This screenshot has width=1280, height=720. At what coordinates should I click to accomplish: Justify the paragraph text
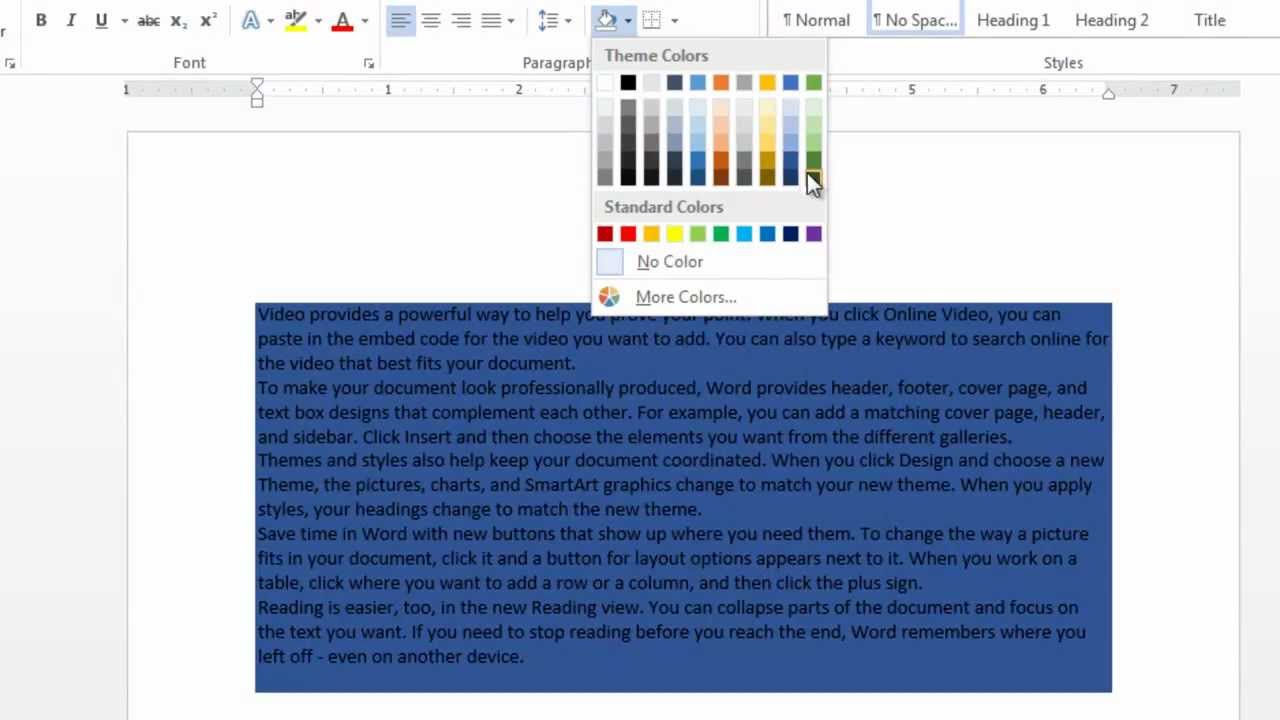[x=491, y=20]
